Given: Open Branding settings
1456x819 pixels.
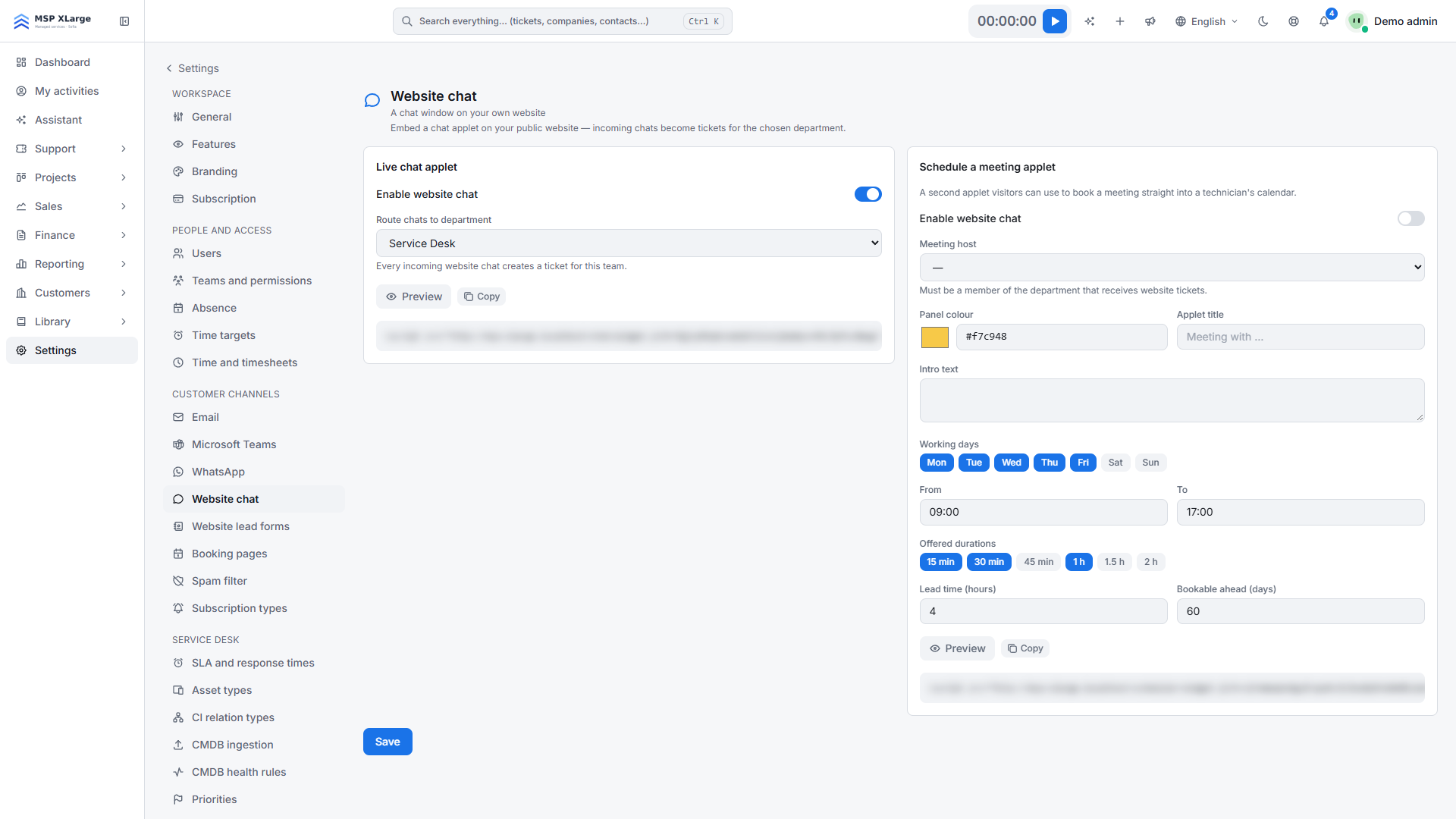Looking at the screenshot, I should coord(254,171).
